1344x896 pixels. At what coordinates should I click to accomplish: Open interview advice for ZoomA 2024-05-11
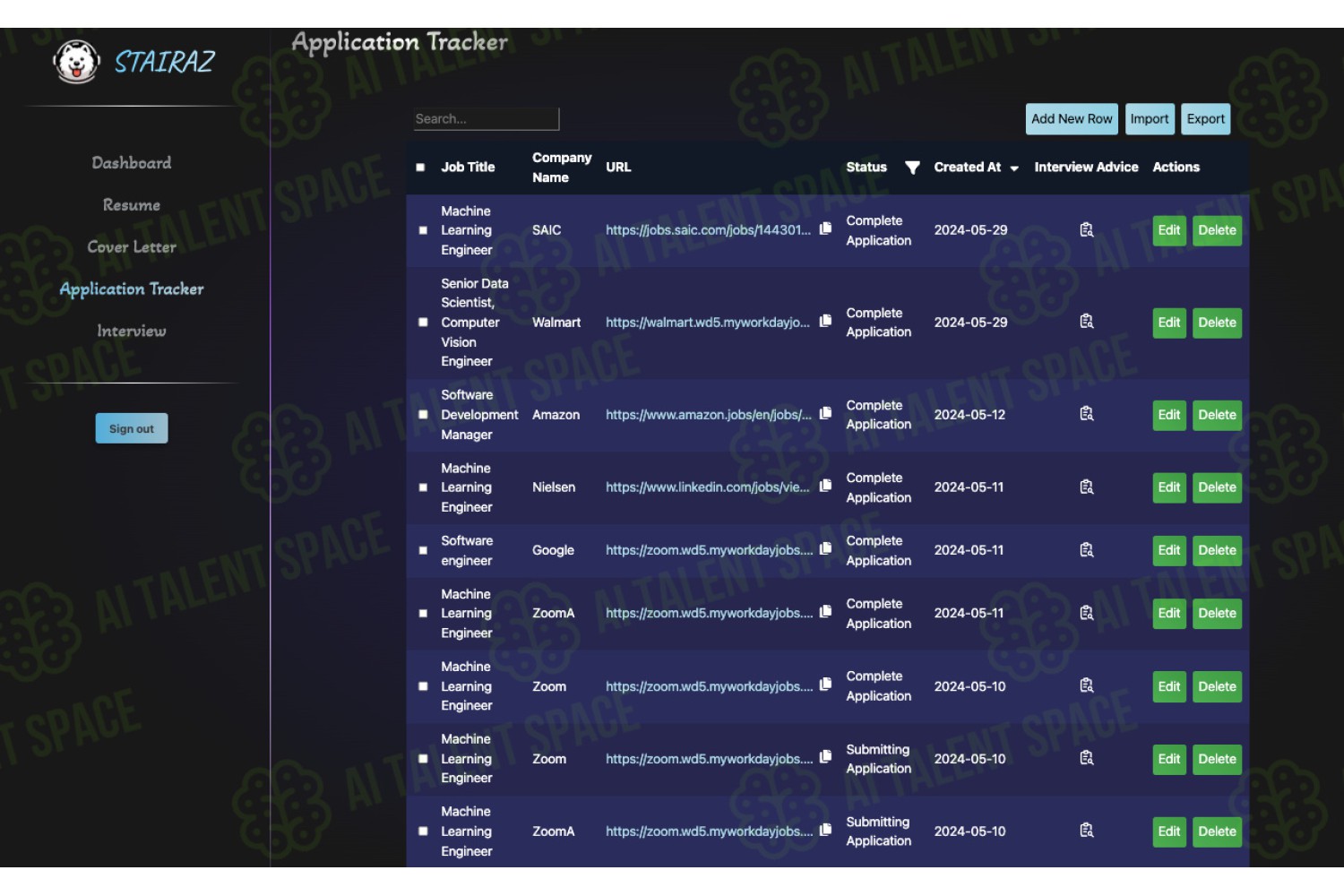click(1087, 613)
